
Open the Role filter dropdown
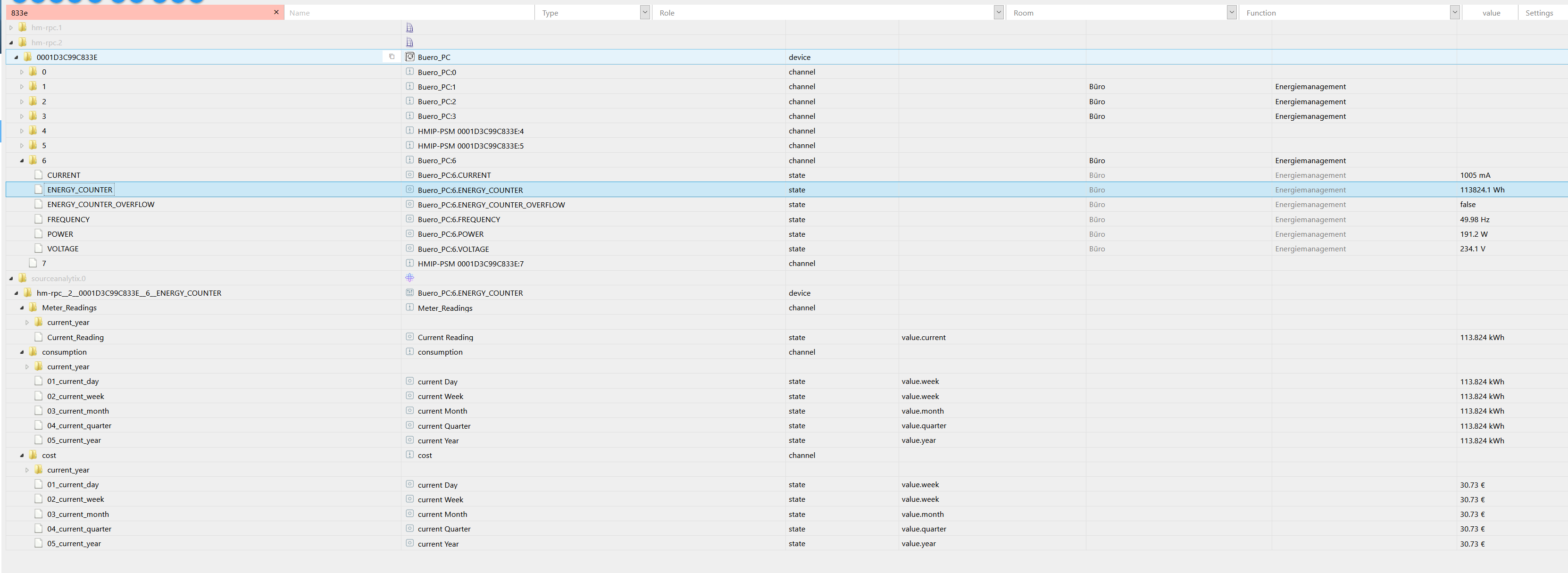(998, 12)
